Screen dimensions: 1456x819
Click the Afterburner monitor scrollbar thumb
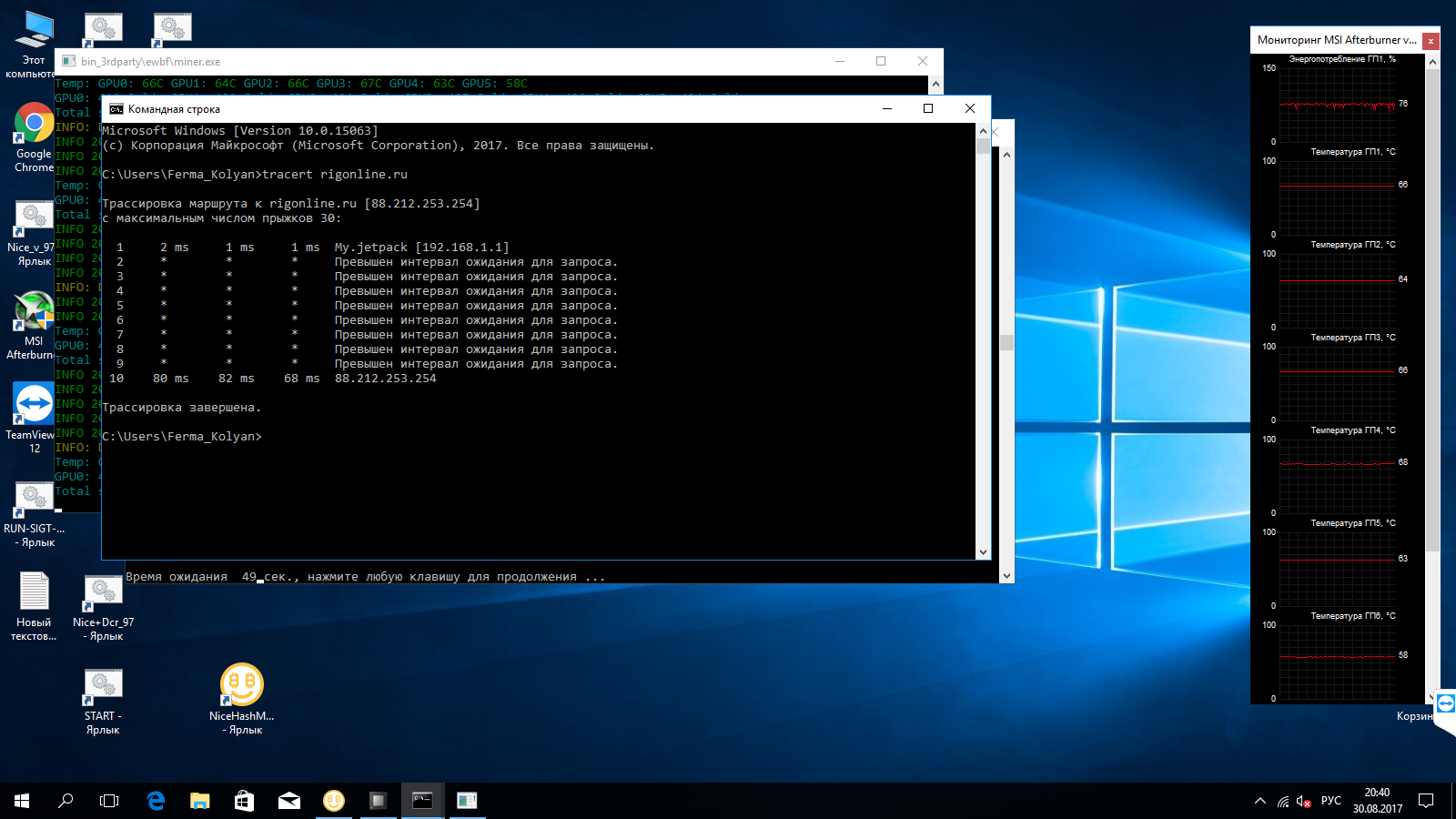[x=1432, y=310]
